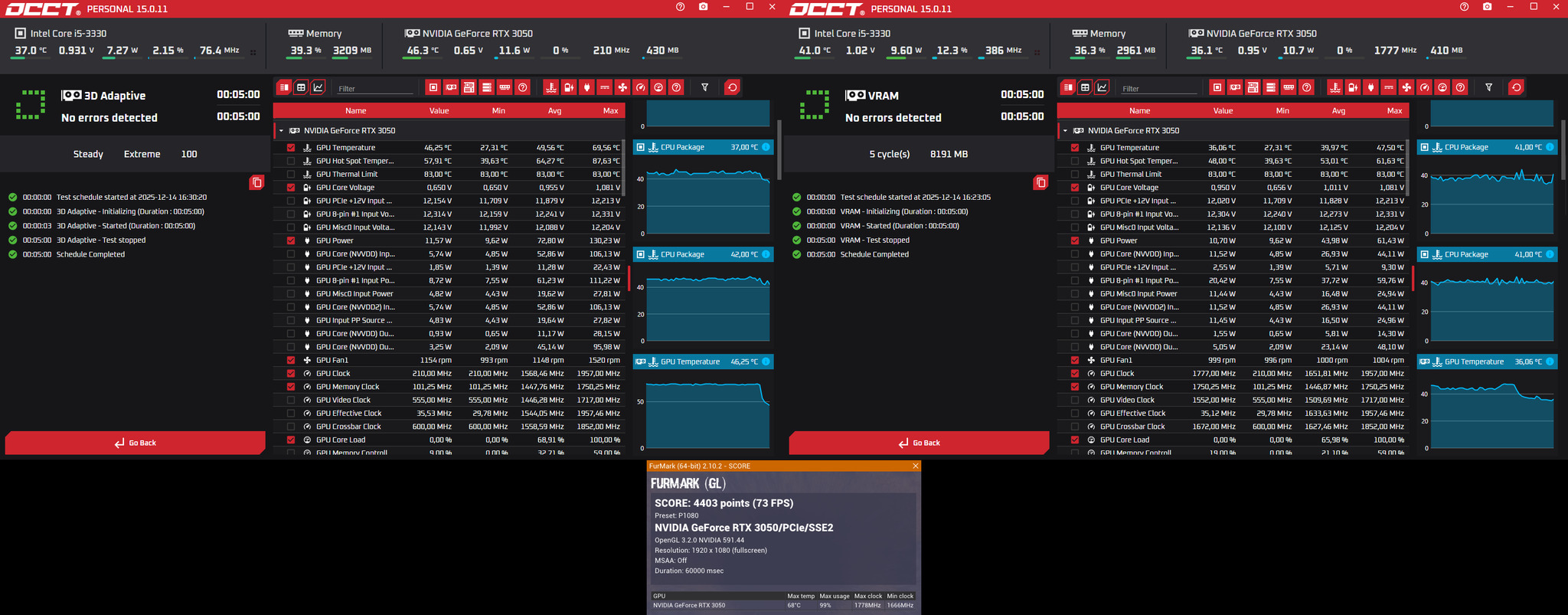This screenshot has width=1568, height=615.
Task: Collapse NVIDIA GeForce RTX 3050 group in VRAM window
Action: pyautogui.click(x=1065, y=131)
